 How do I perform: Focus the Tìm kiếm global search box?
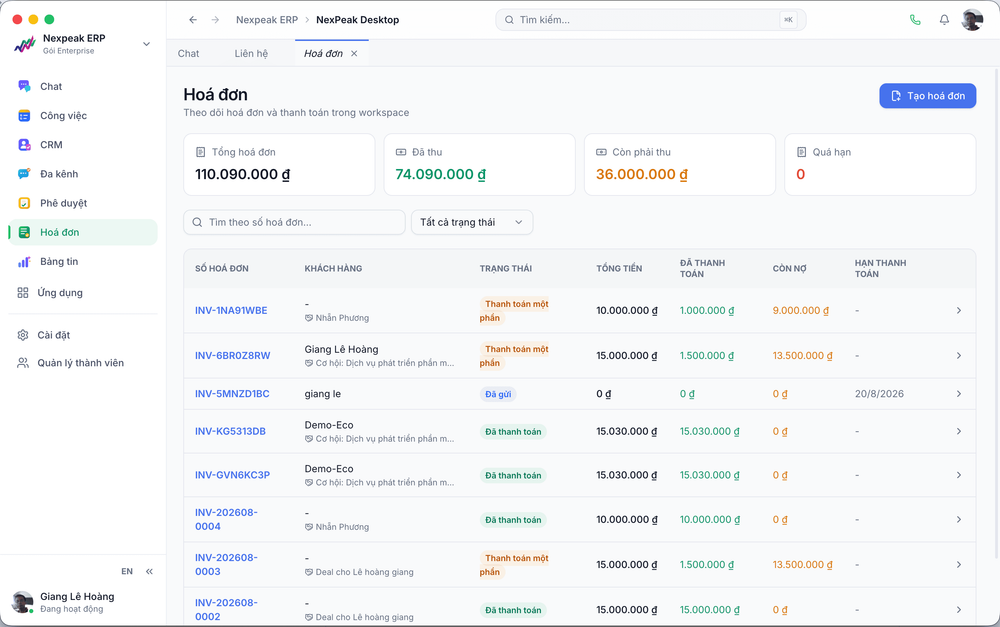click(651, 20)
